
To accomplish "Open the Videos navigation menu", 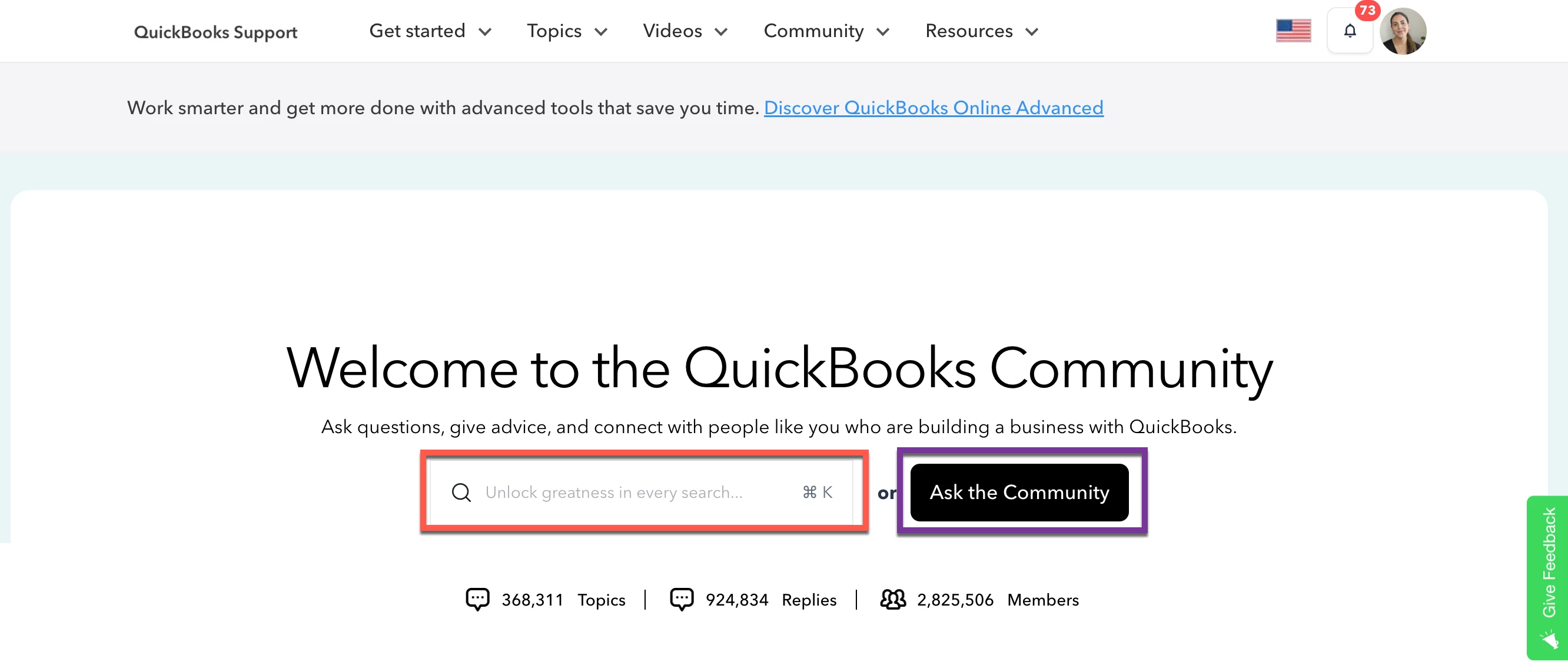I will coord(685,31).
